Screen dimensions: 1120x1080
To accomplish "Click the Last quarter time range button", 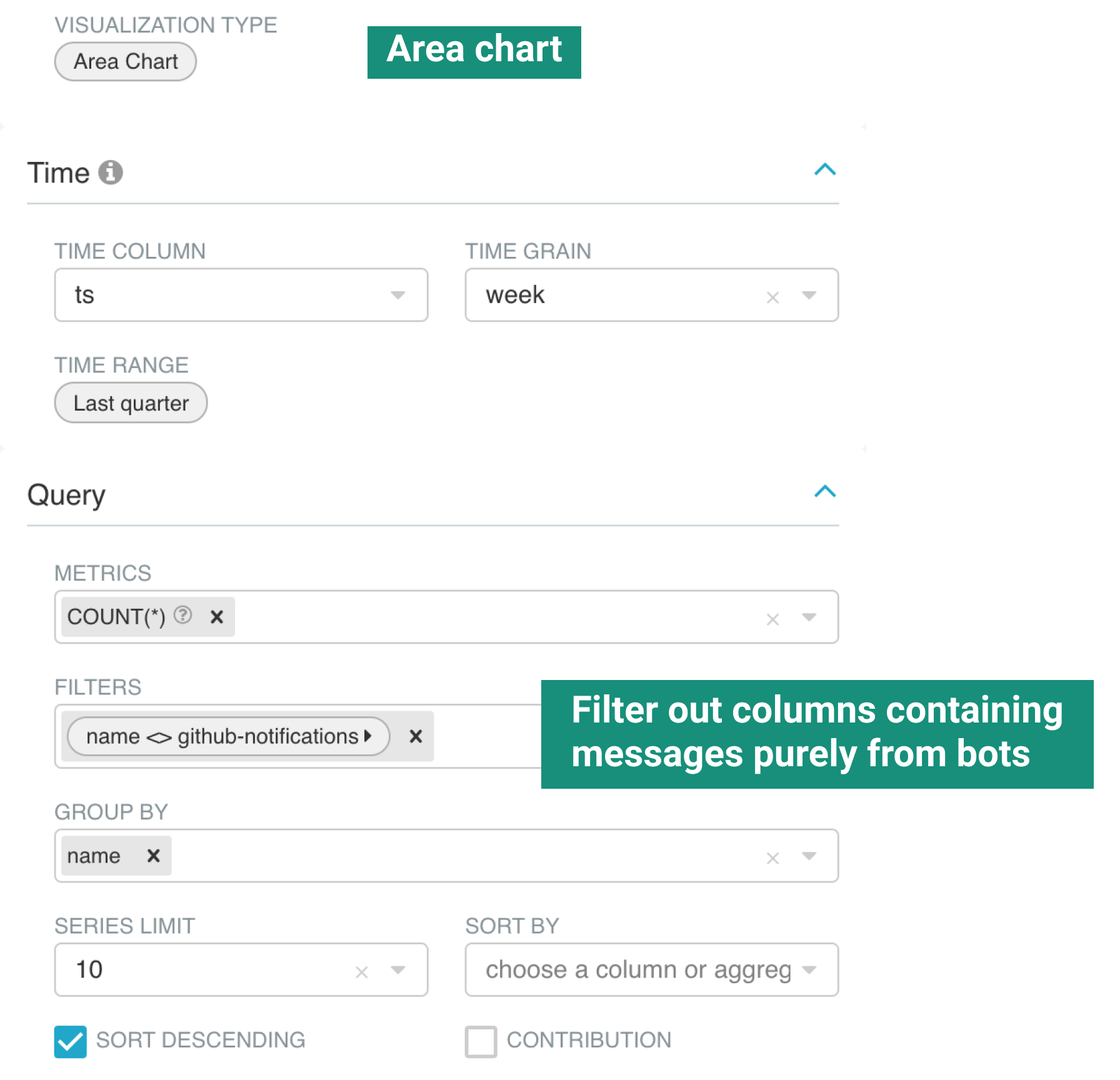I will pyautogui.click(x=131, y=403).
